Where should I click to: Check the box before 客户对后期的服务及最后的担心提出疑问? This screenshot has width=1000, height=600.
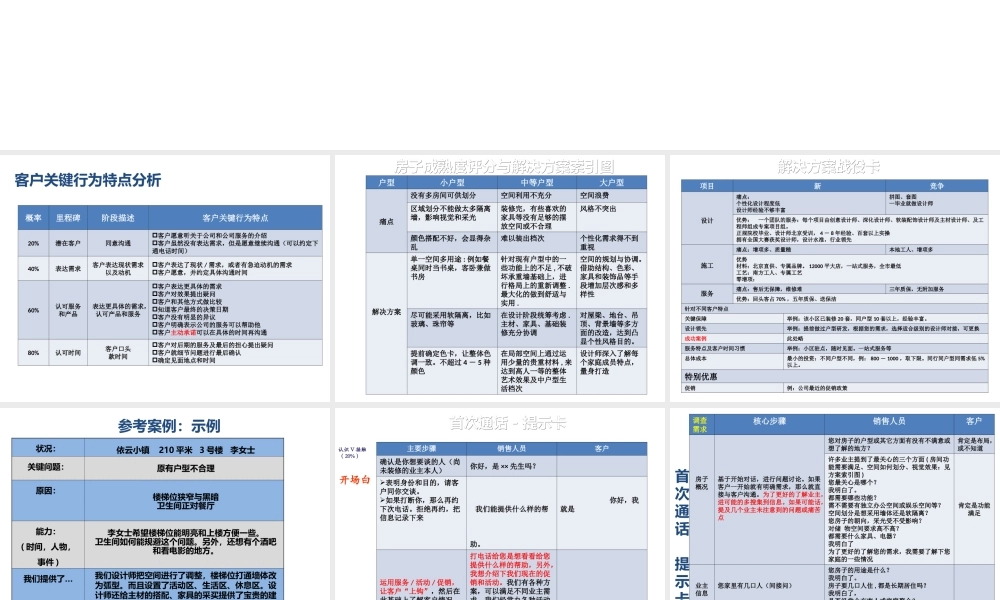(154, 344)
